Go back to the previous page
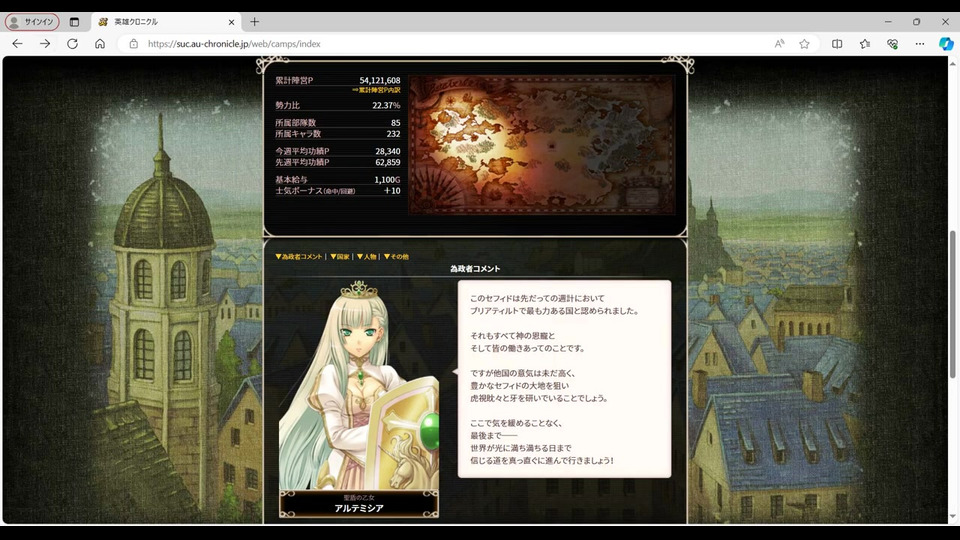The width and height of the screenshot is (960, 540). tap(17, 43)
